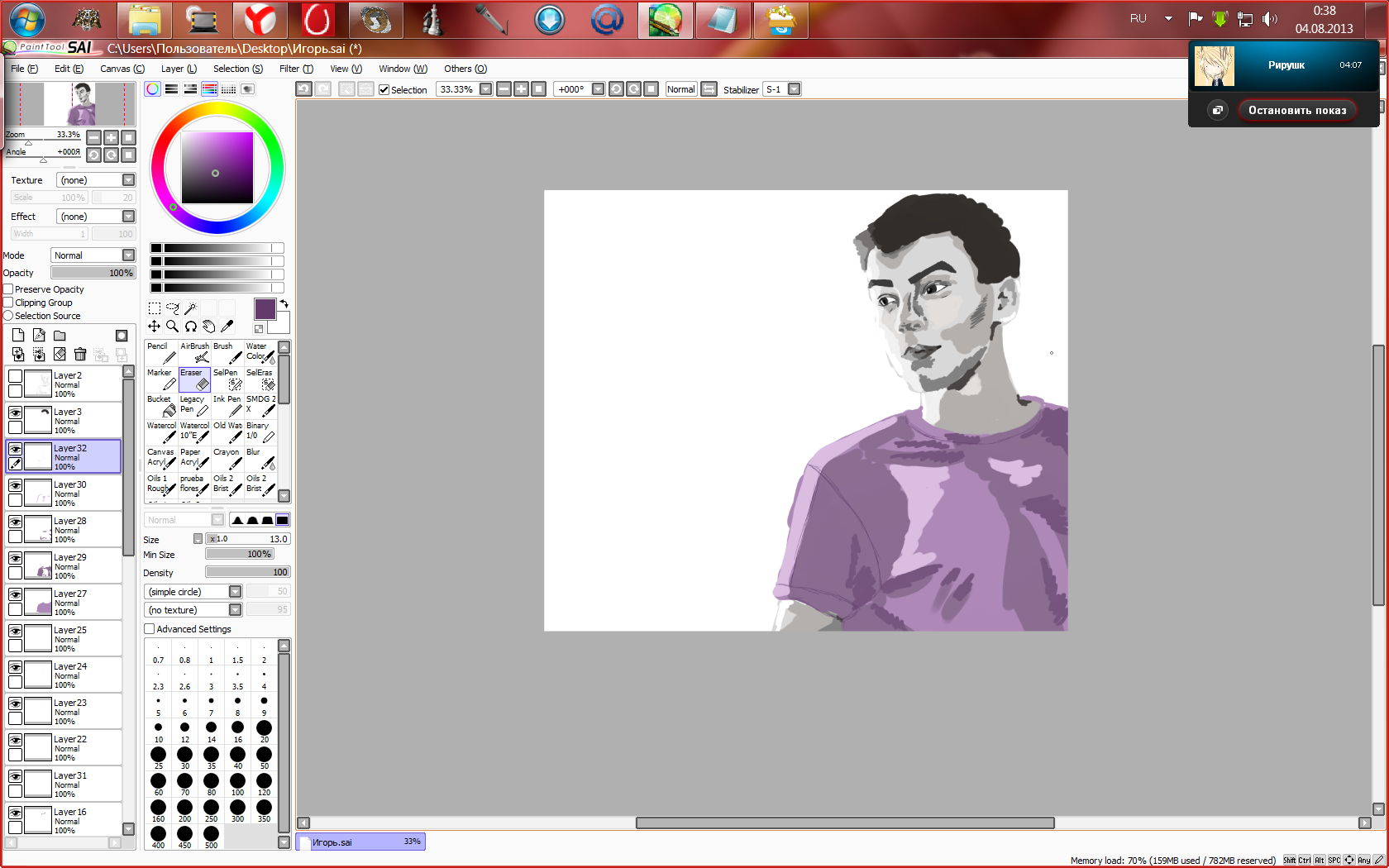Adjust the brush Density slider
This screenshot has width=1389, height=868.
click(248, 572)
